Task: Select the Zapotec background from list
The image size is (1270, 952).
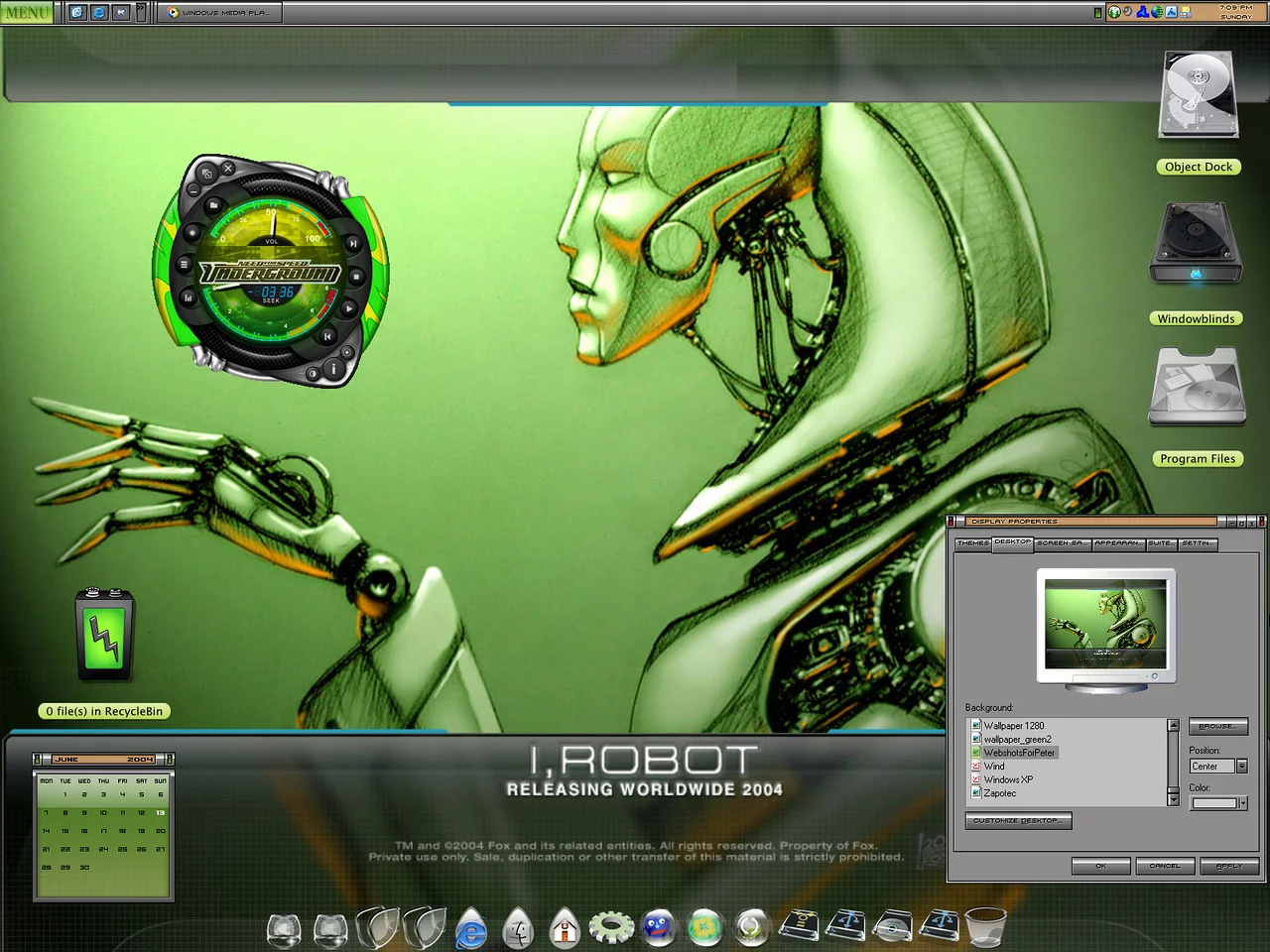Action: pyautogui.click(x=1000, y=793)
